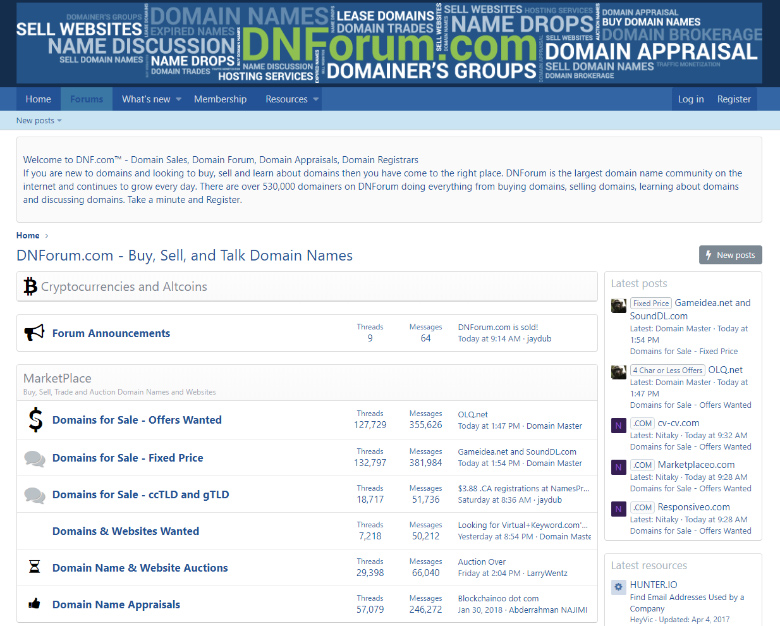Open the HUNTER.IO resource

click(653, 585)
